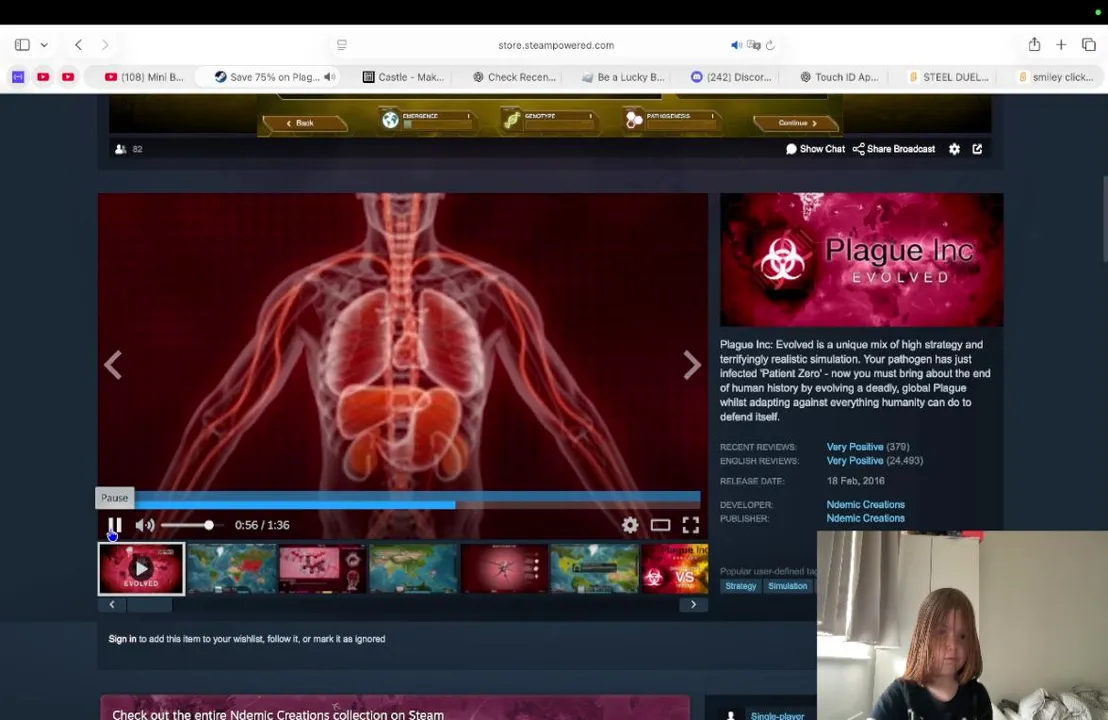This screenshot has width=1108, height=720.
Task: Click the Plague Inc Evolved header image
Action: pyautogui.click(x=861, y=259)
